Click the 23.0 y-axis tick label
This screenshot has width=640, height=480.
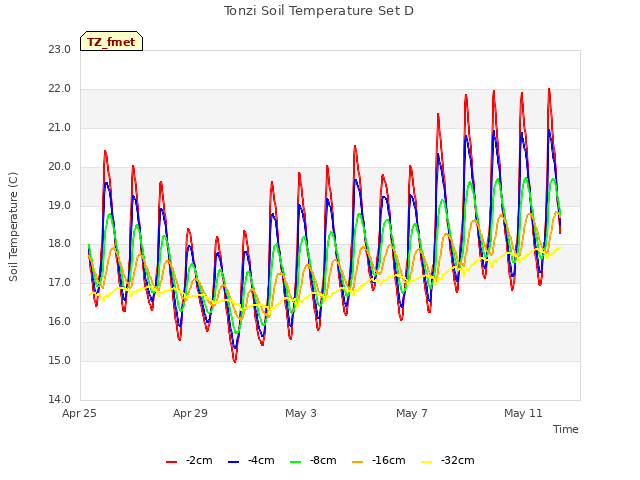pos(60,49)
